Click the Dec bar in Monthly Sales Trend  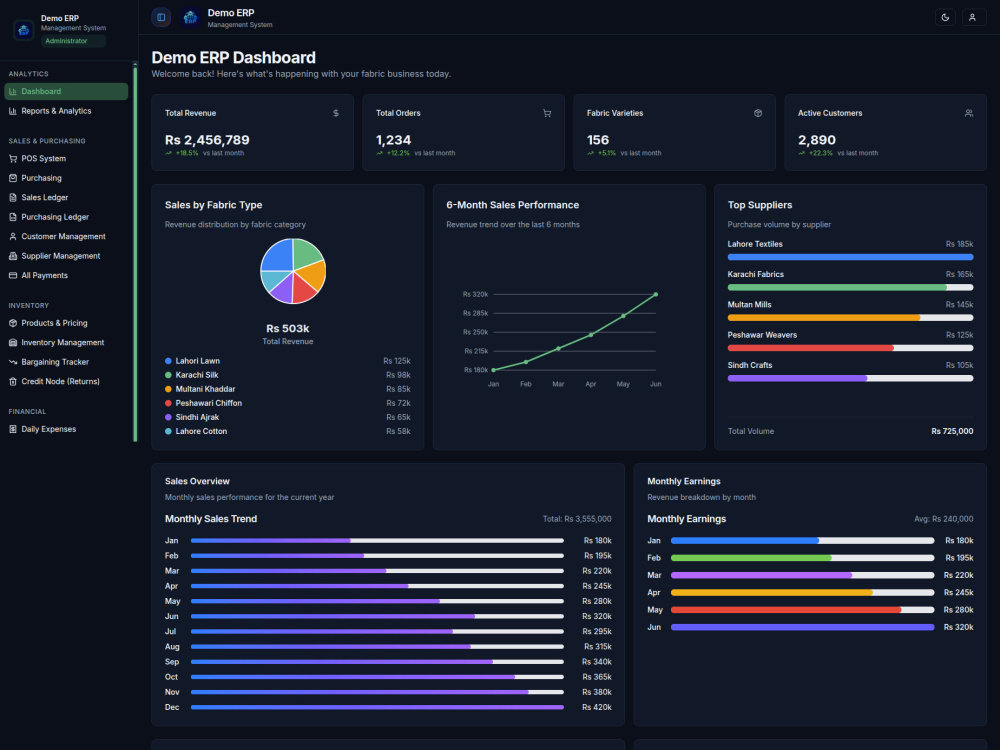(x=377, y=707)
